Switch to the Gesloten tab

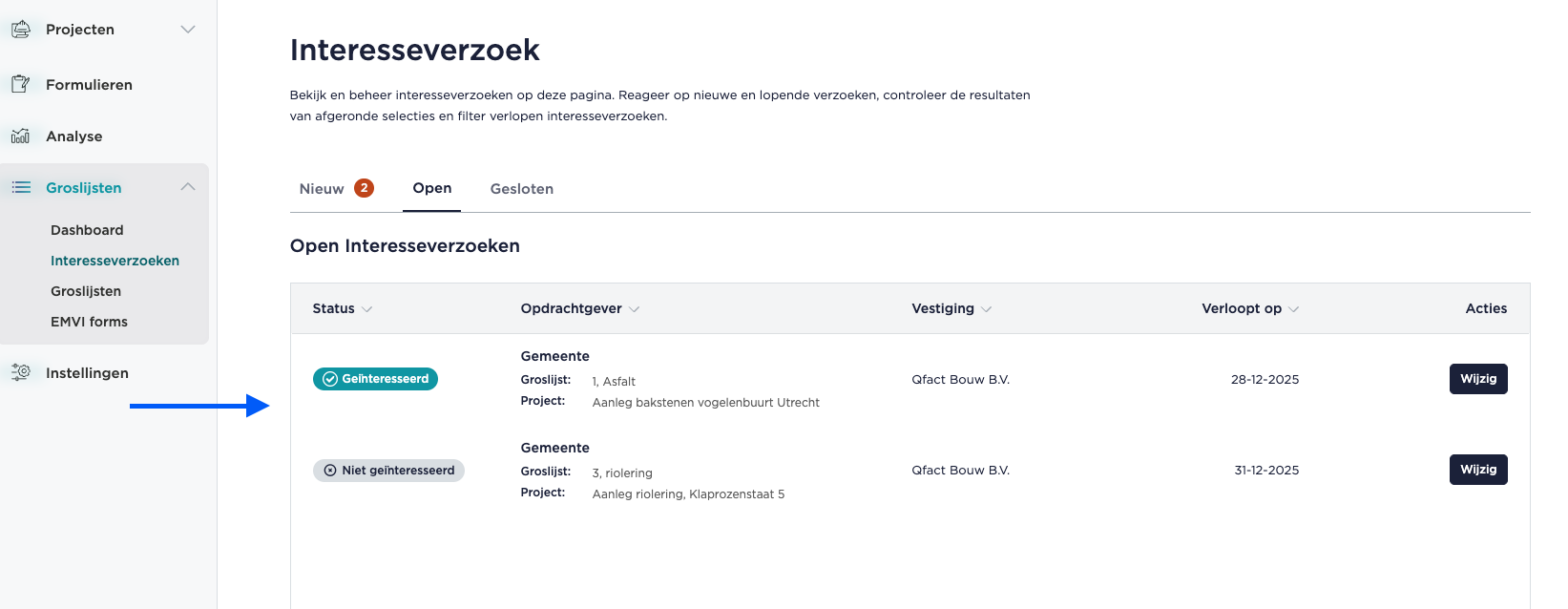coord(522,189)
